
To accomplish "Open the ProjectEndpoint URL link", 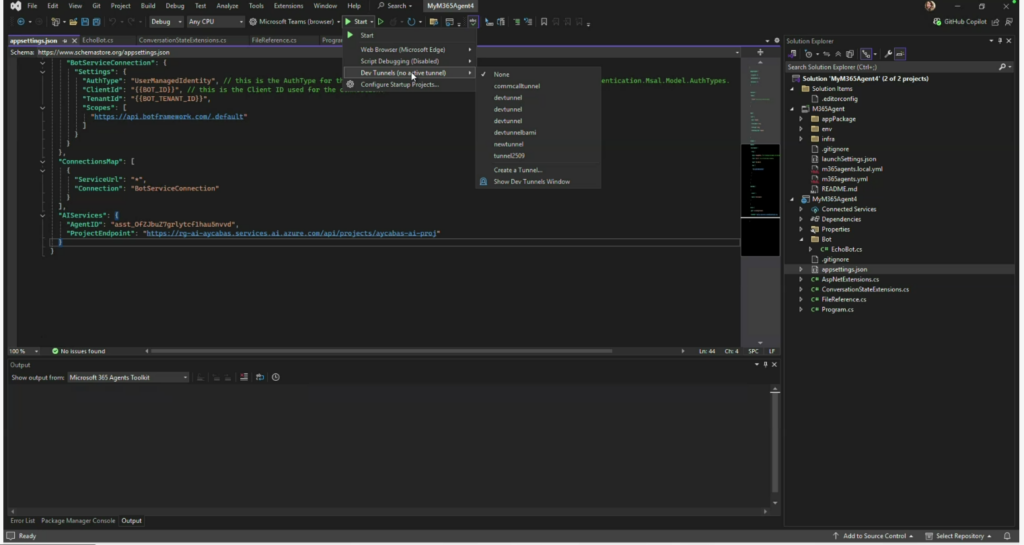I will [x=291, y=233].
